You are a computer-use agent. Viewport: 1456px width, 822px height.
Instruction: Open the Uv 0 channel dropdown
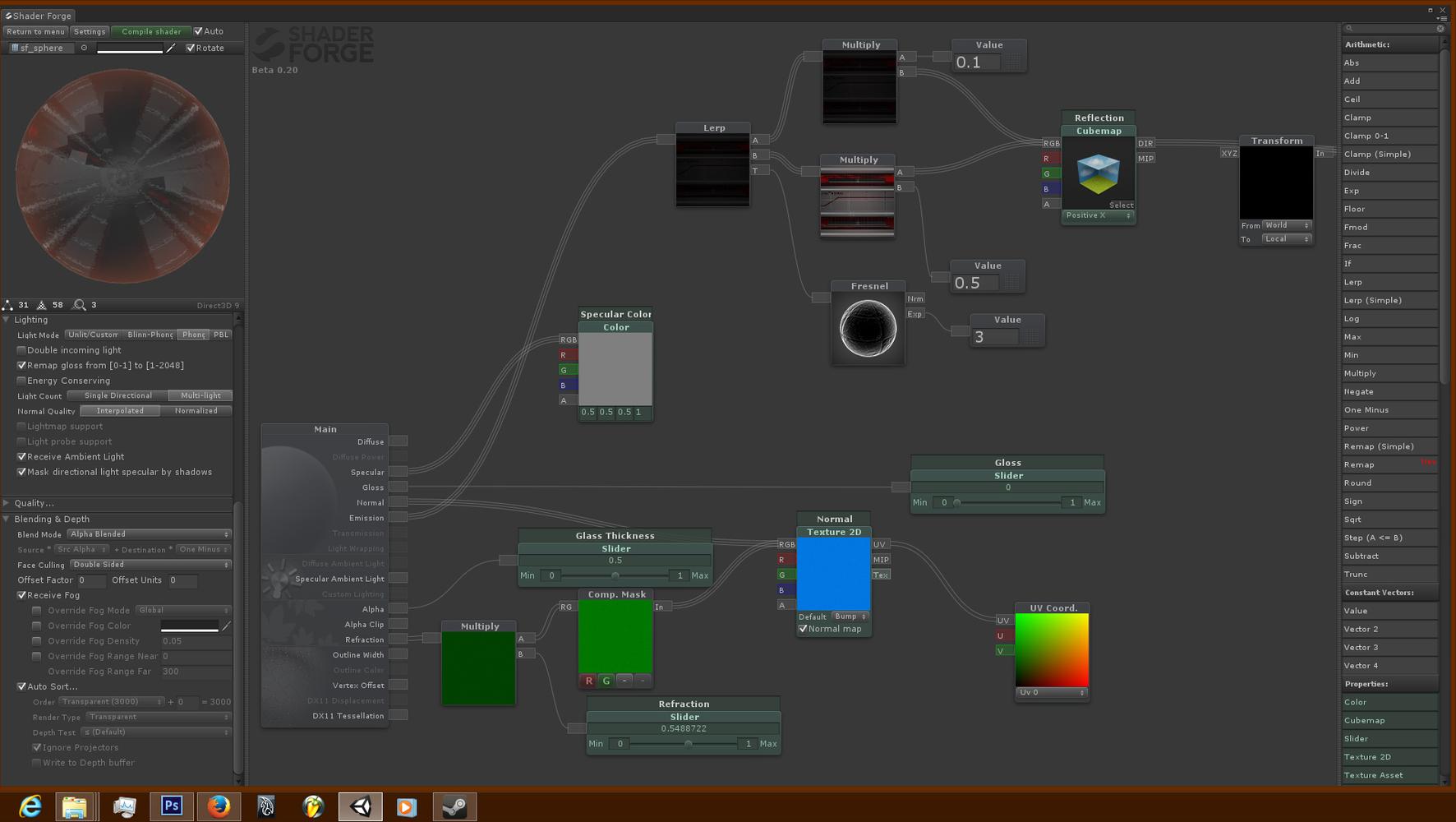pos(1052,692)
